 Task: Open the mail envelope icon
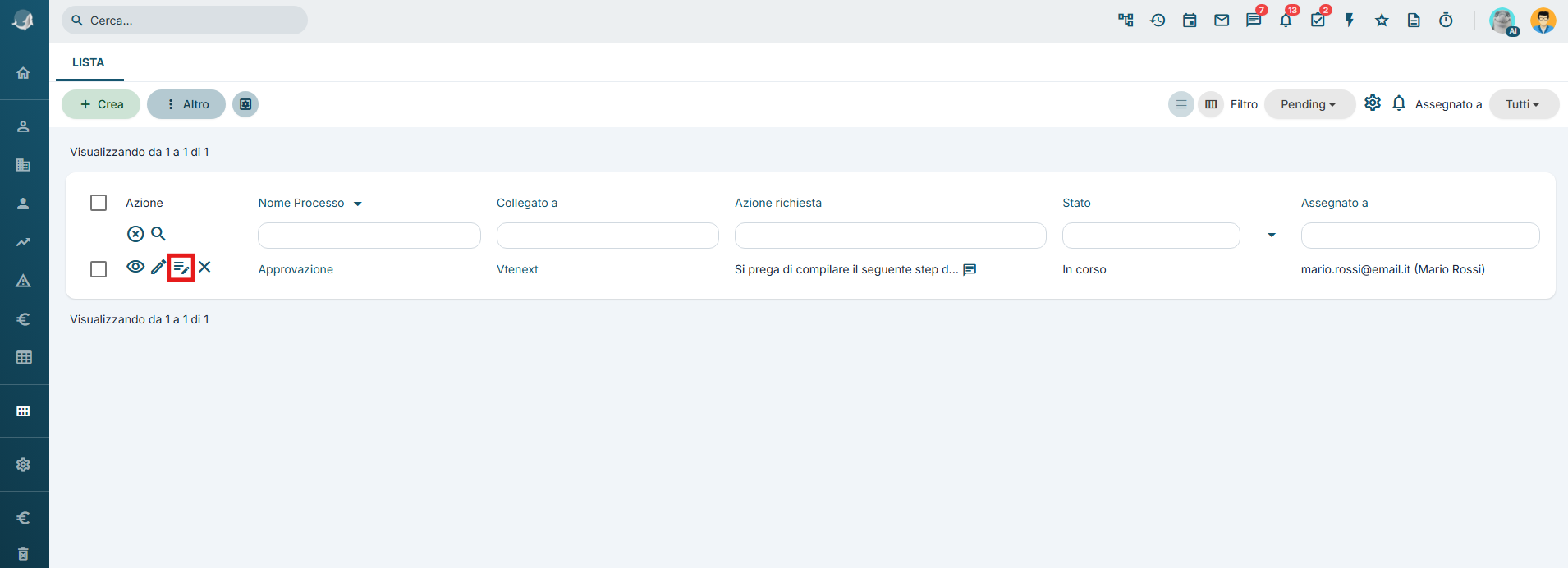pyautogui.click(x=1222, y=21)
